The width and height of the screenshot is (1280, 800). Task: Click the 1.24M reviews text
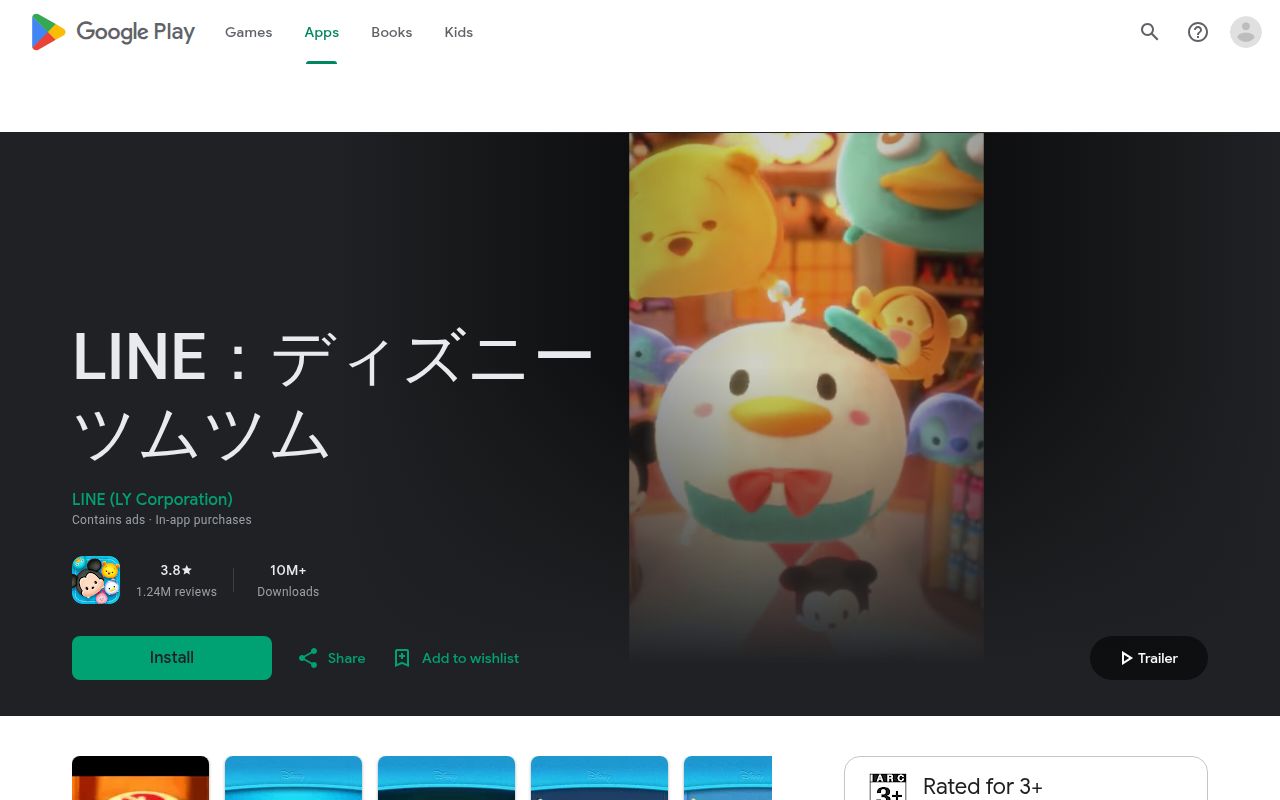click(176, 592)
